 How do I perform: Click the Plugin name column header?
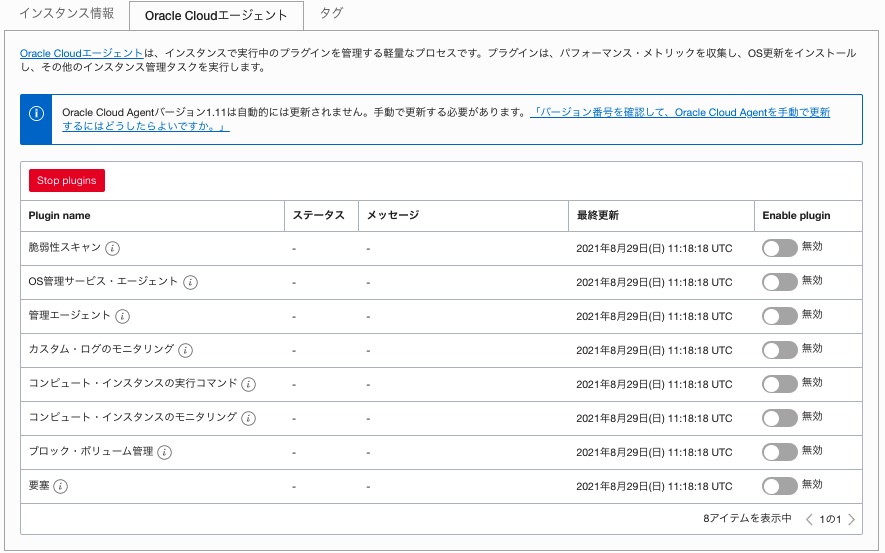point(59,215)
